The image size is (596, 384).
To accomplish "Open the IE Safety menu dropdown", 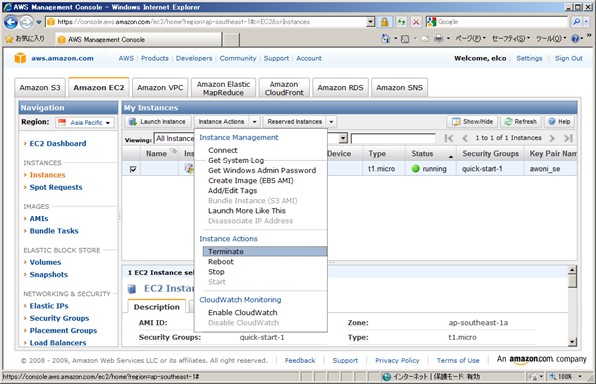I will coord(510,38).
